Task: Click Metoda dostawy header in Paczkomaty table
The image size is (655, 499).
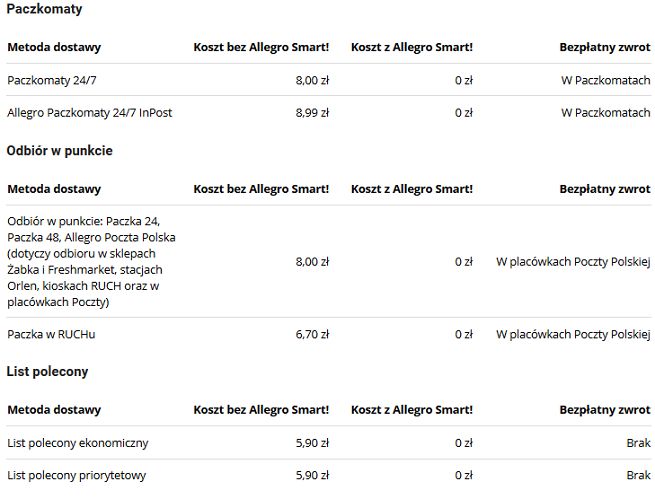Action: click(x=54, y=47)
